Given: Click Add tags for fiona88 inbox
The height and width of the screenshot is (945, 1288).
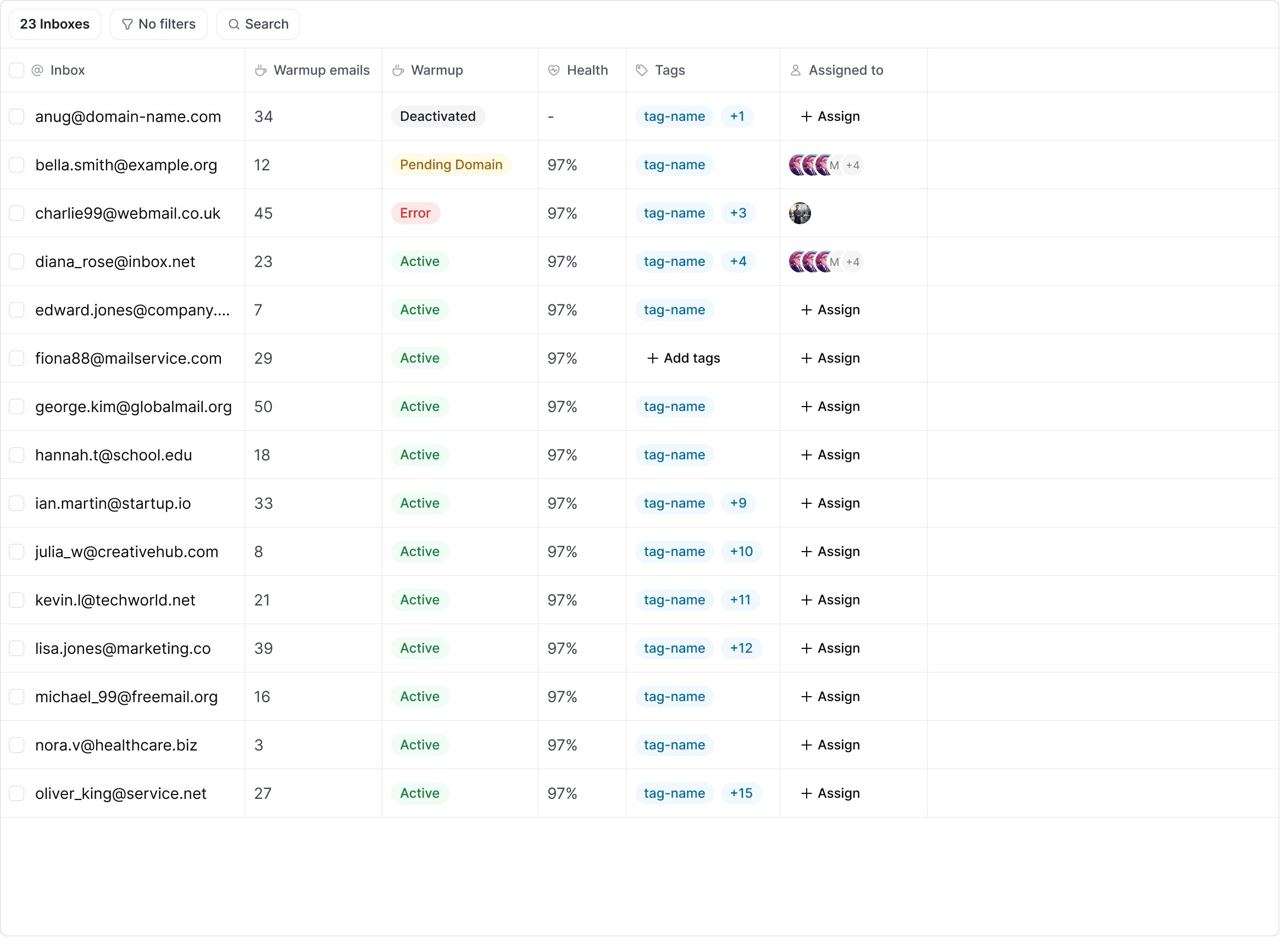Looking at the screenshot, I should tap(684, 358).
